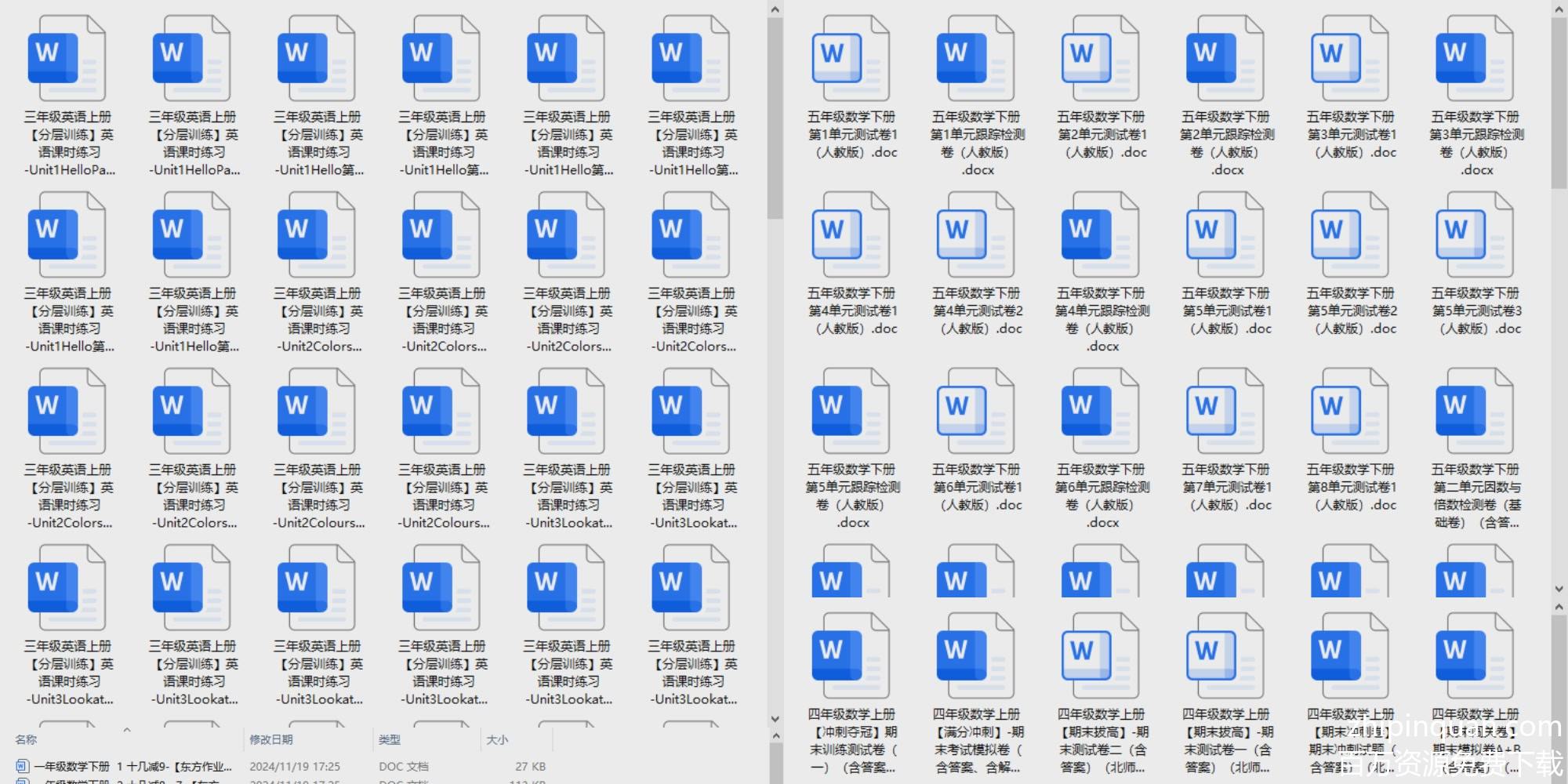
Task: Click scroll-up arrow of 五年级数学下册 pane
Action: (1559, 9)
